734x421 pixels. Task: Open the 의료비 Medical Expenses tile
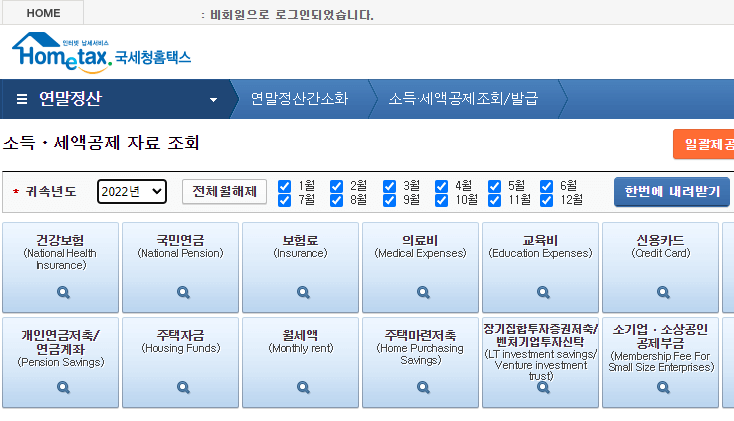tap(420, 267)
